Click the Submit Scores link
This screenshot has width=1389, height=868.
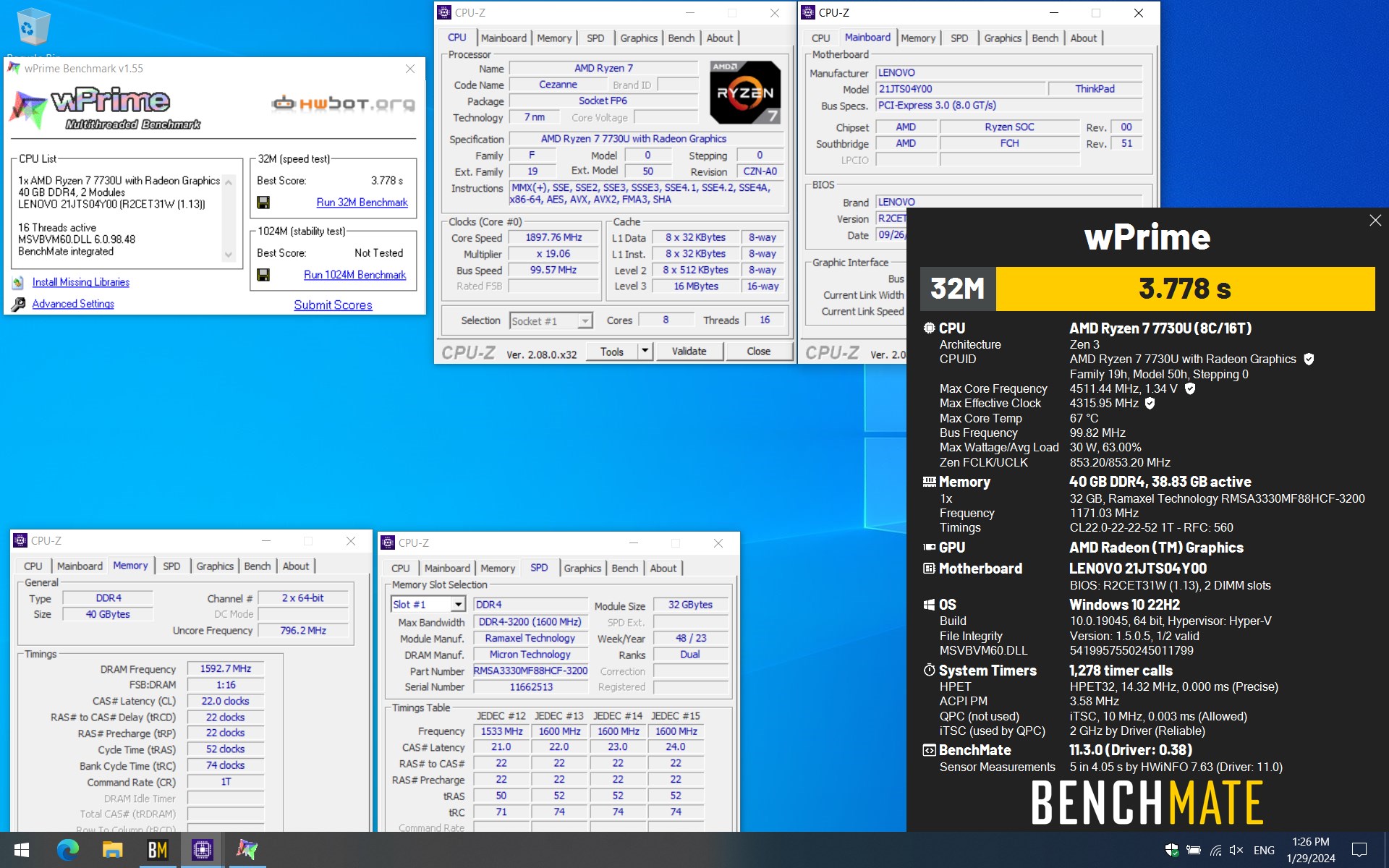point(333,305)
